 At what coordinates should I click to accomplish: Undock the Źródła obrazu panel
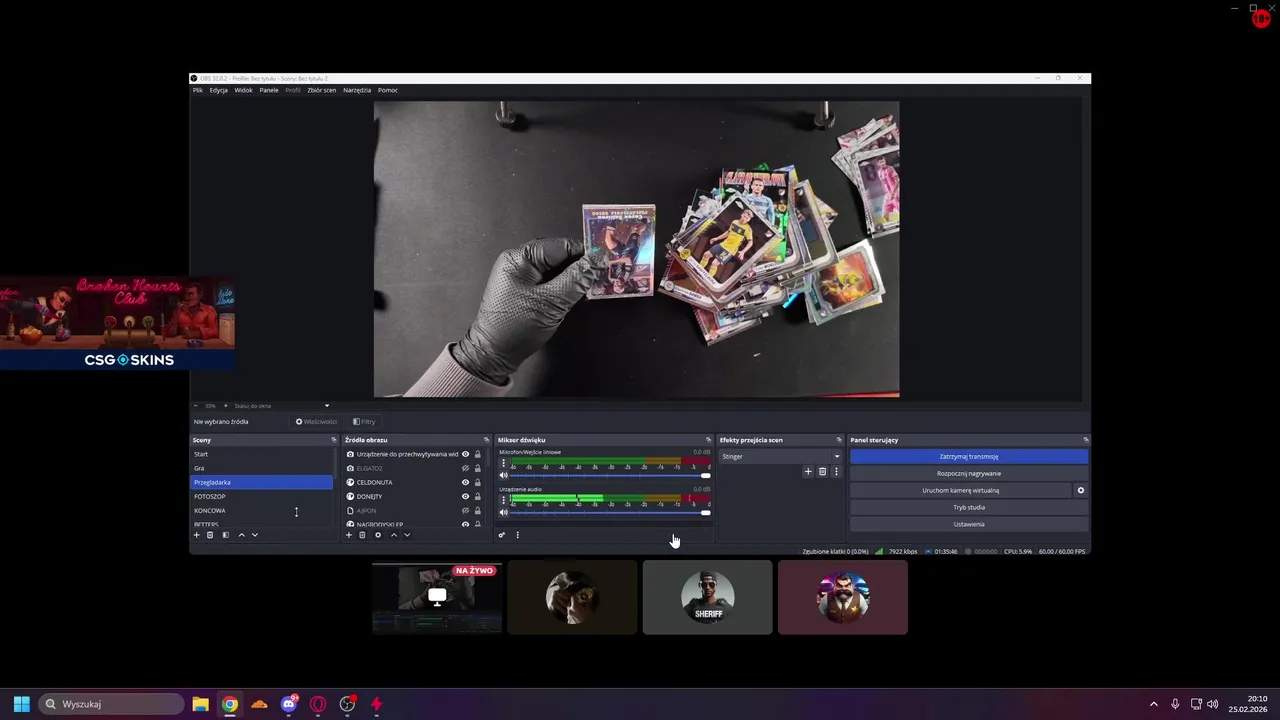point(487,440)
